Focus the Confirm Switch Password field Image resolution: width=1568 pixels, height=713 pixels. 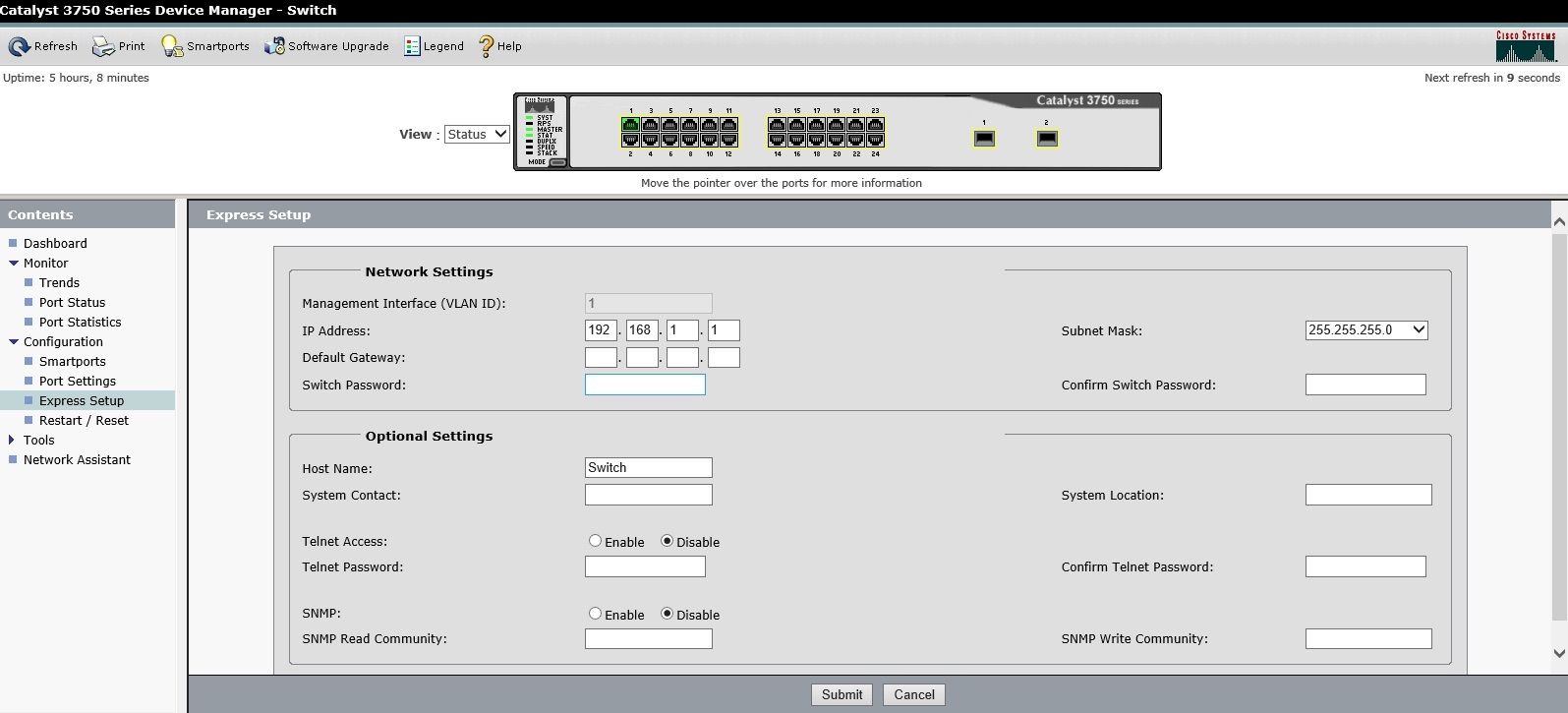(x=1365, y=385)
